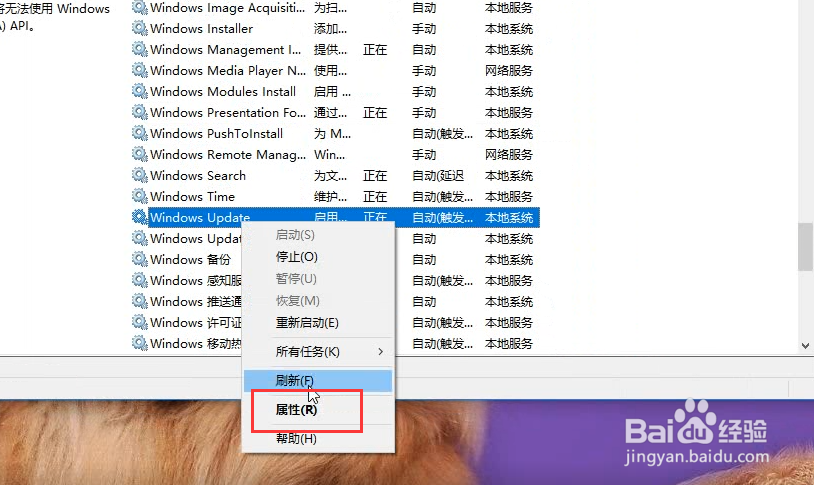Click description 为 M... of Windows PushToInstall
Screen dimensions: 814x485
tap(332, 133)
